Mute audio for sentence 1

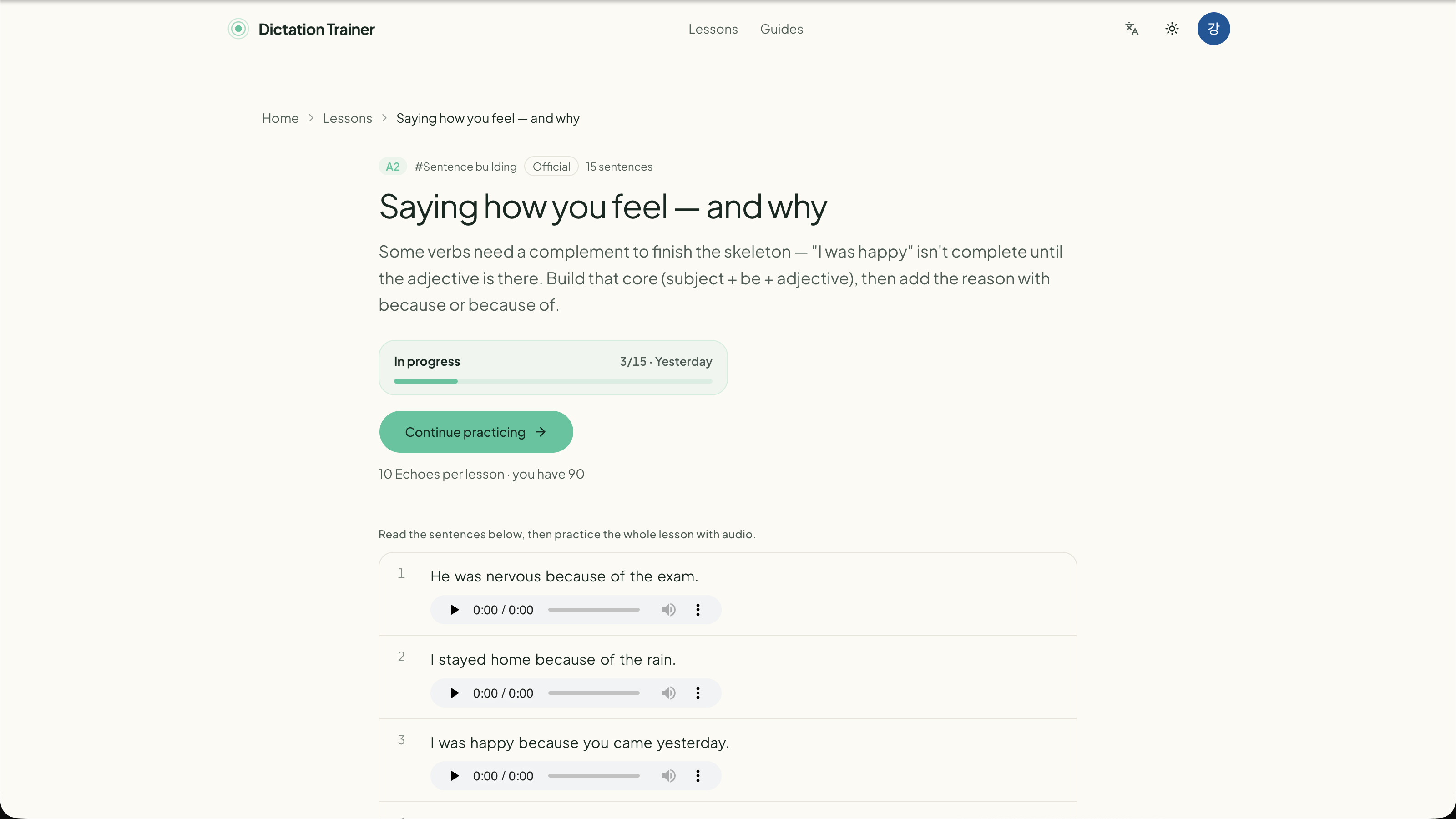coord(668,609)
